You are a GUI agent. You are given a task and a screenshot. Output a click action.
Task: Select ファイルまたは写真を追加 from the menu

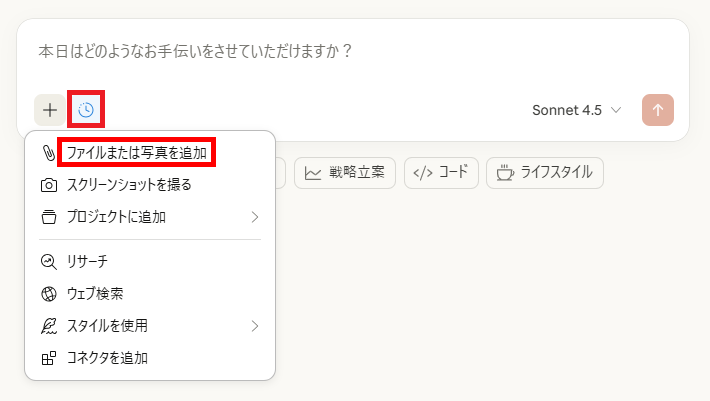(x=137, y=153)
